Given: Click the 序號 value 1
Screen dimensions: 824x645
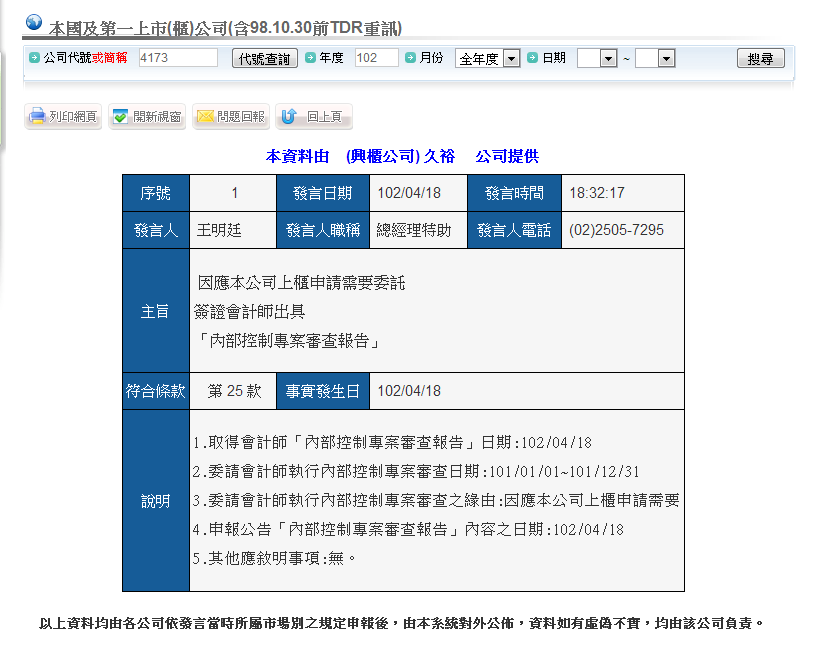Looking at the screenshot, I should pyautogui.click(x=235, y=193).
